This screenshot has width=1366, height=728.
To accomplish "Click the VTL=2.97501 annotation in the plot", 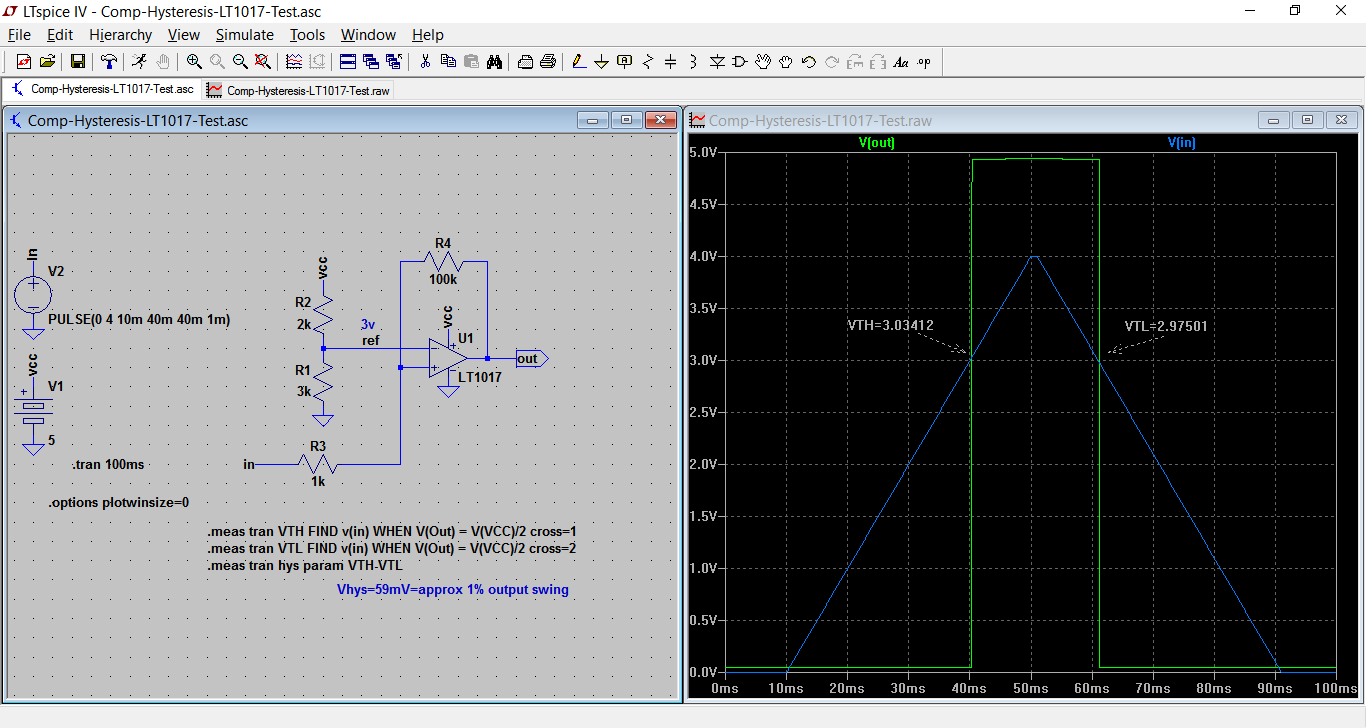I will 1168,325.
